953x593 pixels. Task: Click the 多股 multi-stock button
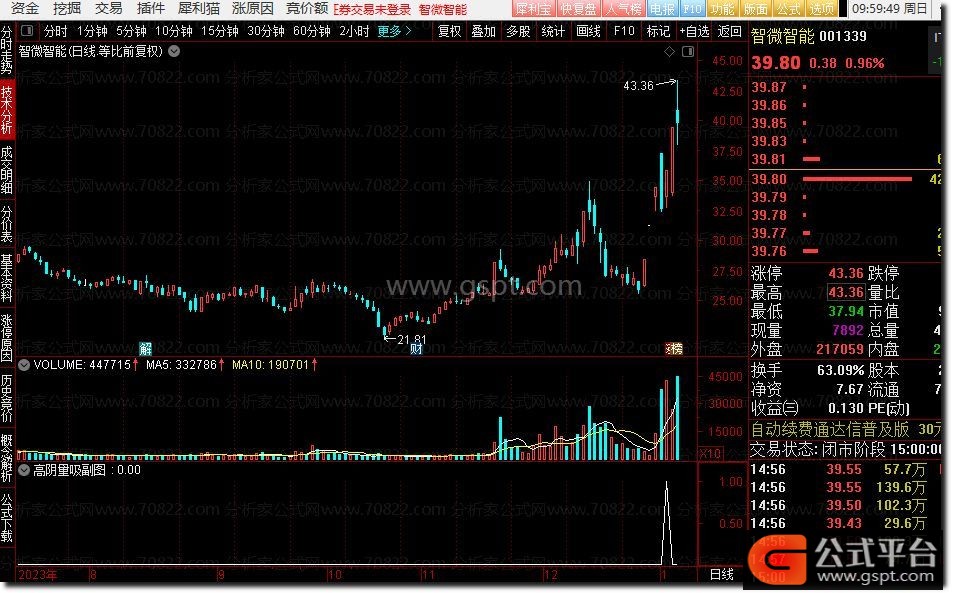point(518,30)
